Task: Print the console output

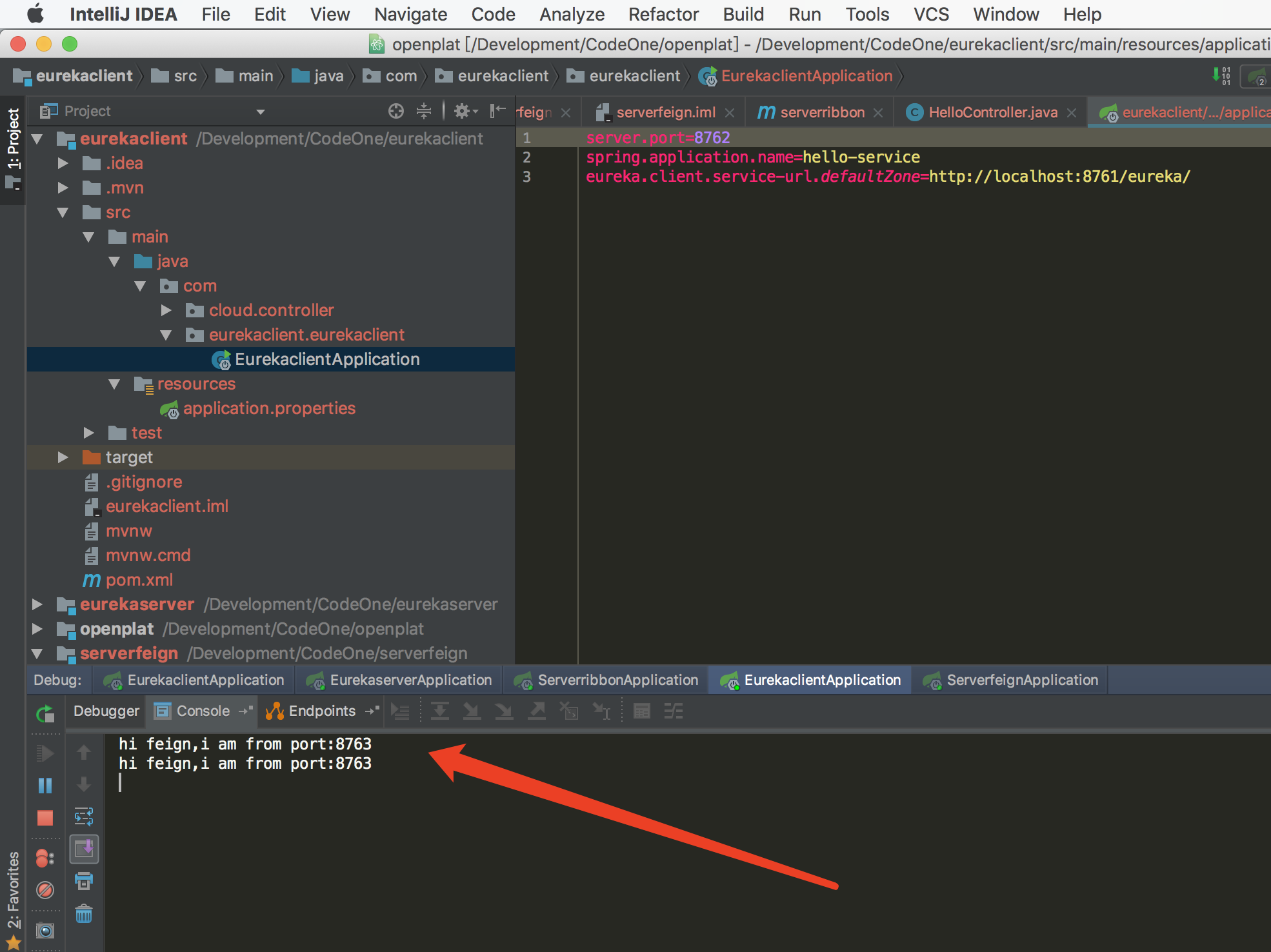Action: [84, 881]
